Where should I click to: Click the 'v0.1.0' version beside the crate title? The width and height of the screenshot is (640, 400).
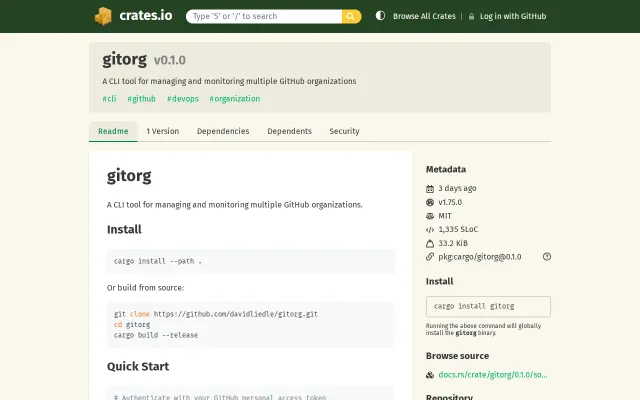[169, 60]
